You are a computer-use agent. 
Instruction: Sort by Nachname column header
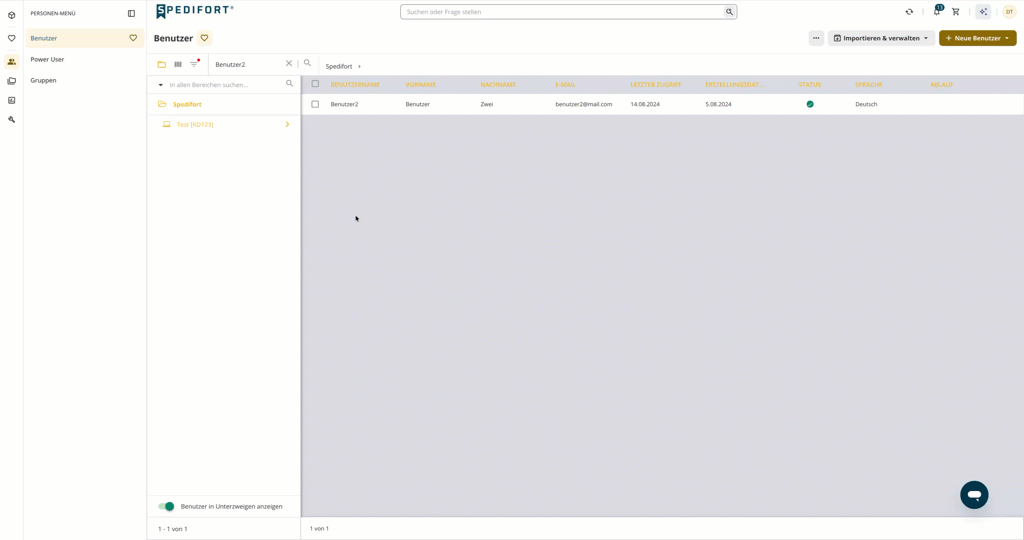(498, 85)
